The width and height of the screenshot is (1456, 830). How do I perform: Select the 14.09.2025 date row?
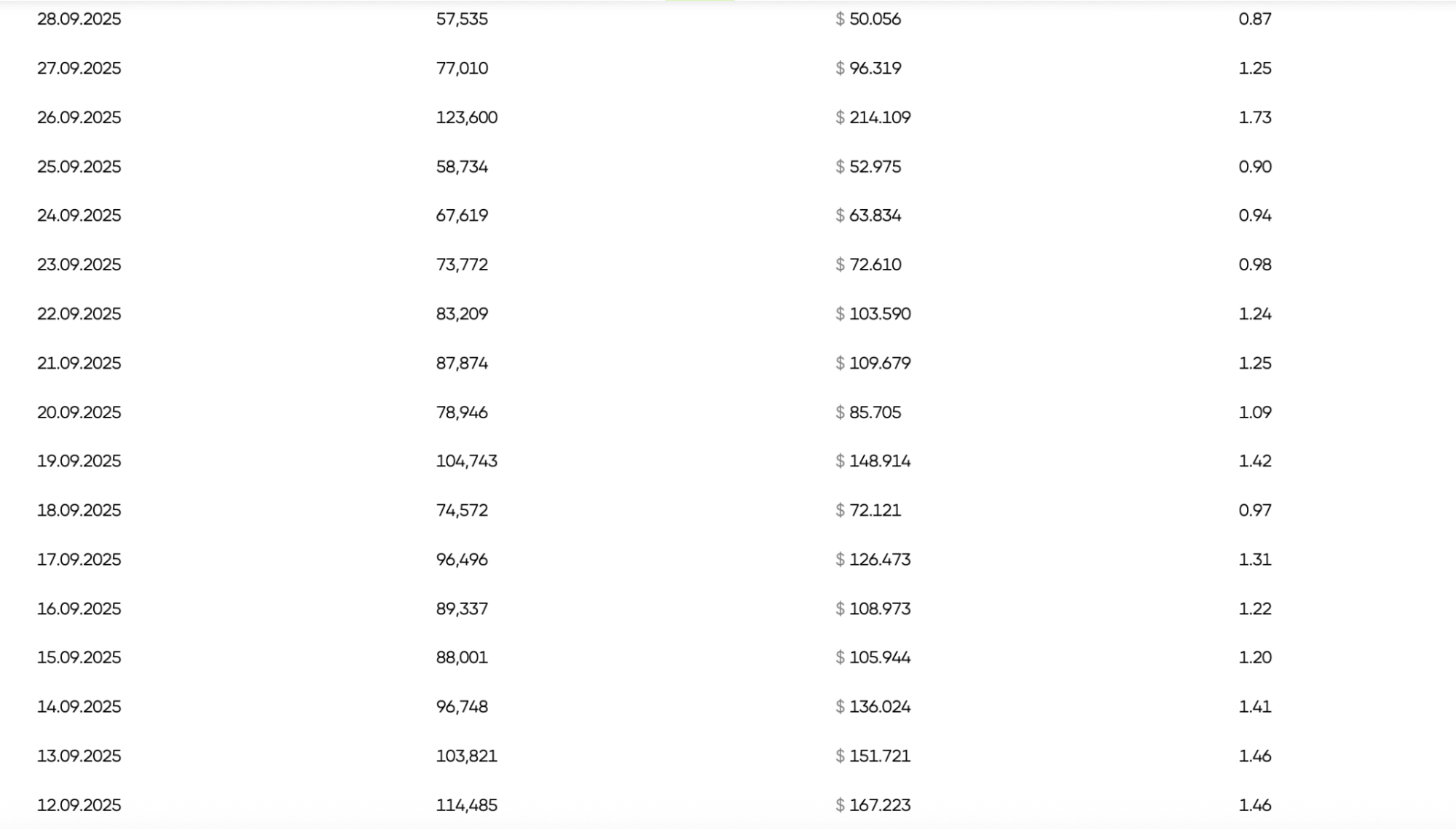point(79,707)
